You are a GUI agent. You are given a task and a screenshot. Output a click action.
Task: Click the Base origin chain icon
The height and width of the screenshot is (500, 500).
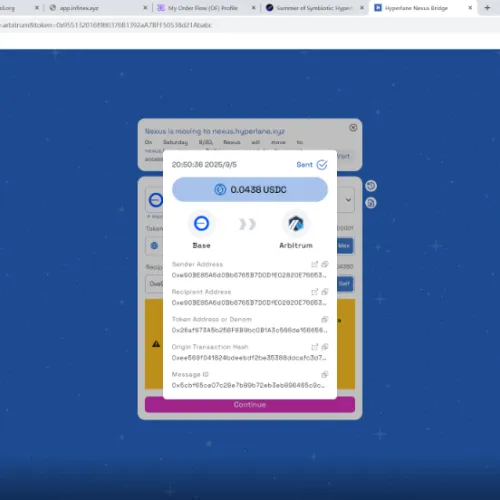[x=201, y=223]
